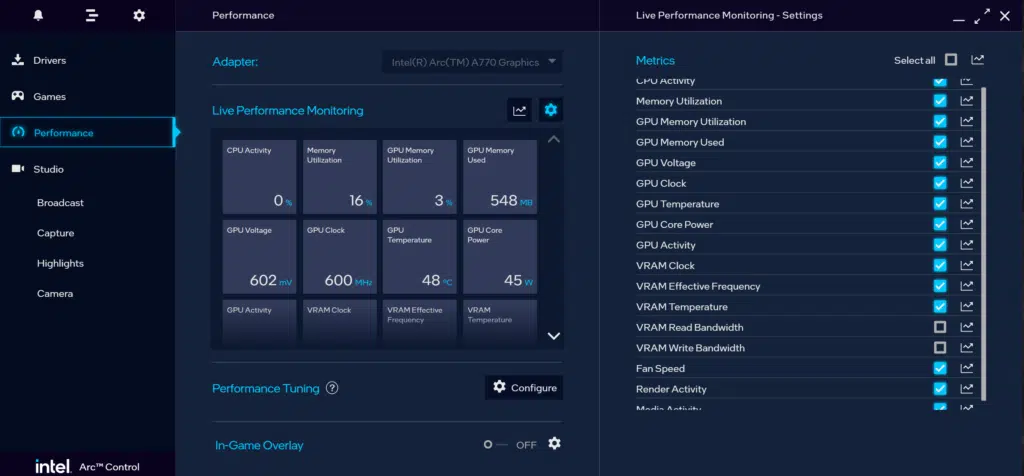Uncheck GPU Clock metric

click(940, 183)
